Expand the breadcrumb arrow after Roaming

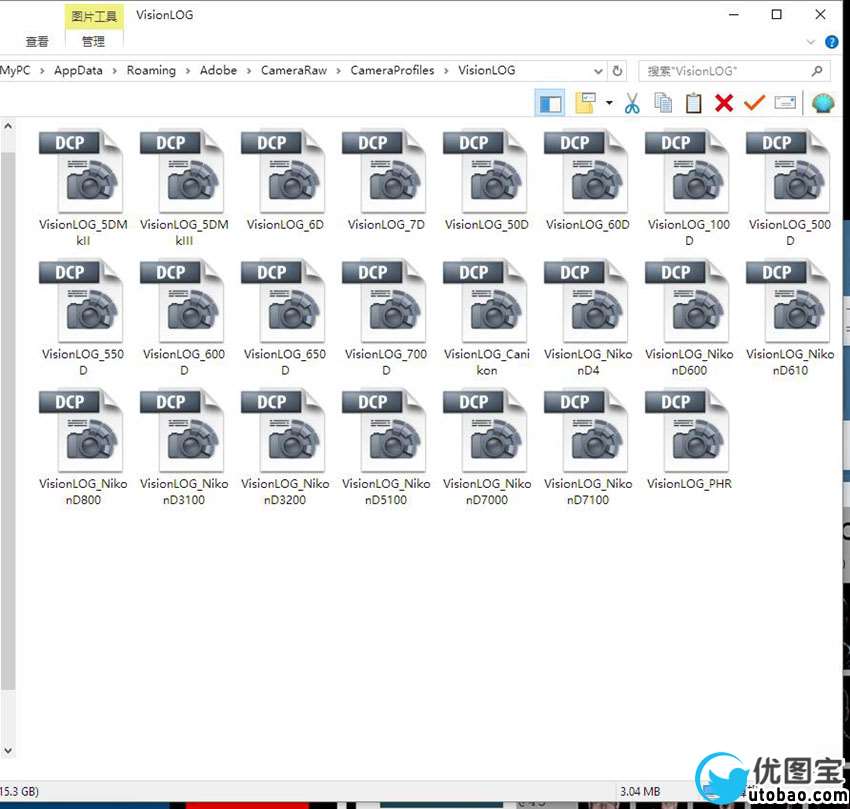pyautogui.click(x=188, y=71)
